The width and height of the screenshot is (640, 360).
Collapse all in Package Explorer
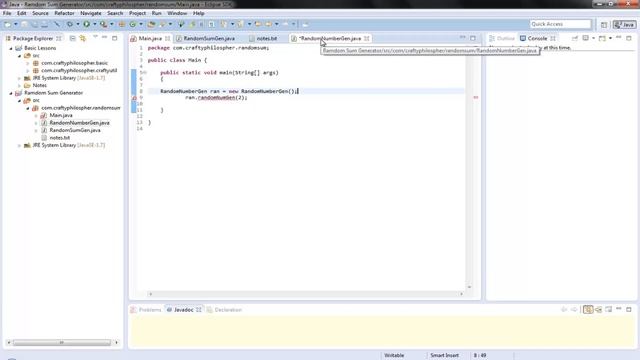click(x=73, y=38)
